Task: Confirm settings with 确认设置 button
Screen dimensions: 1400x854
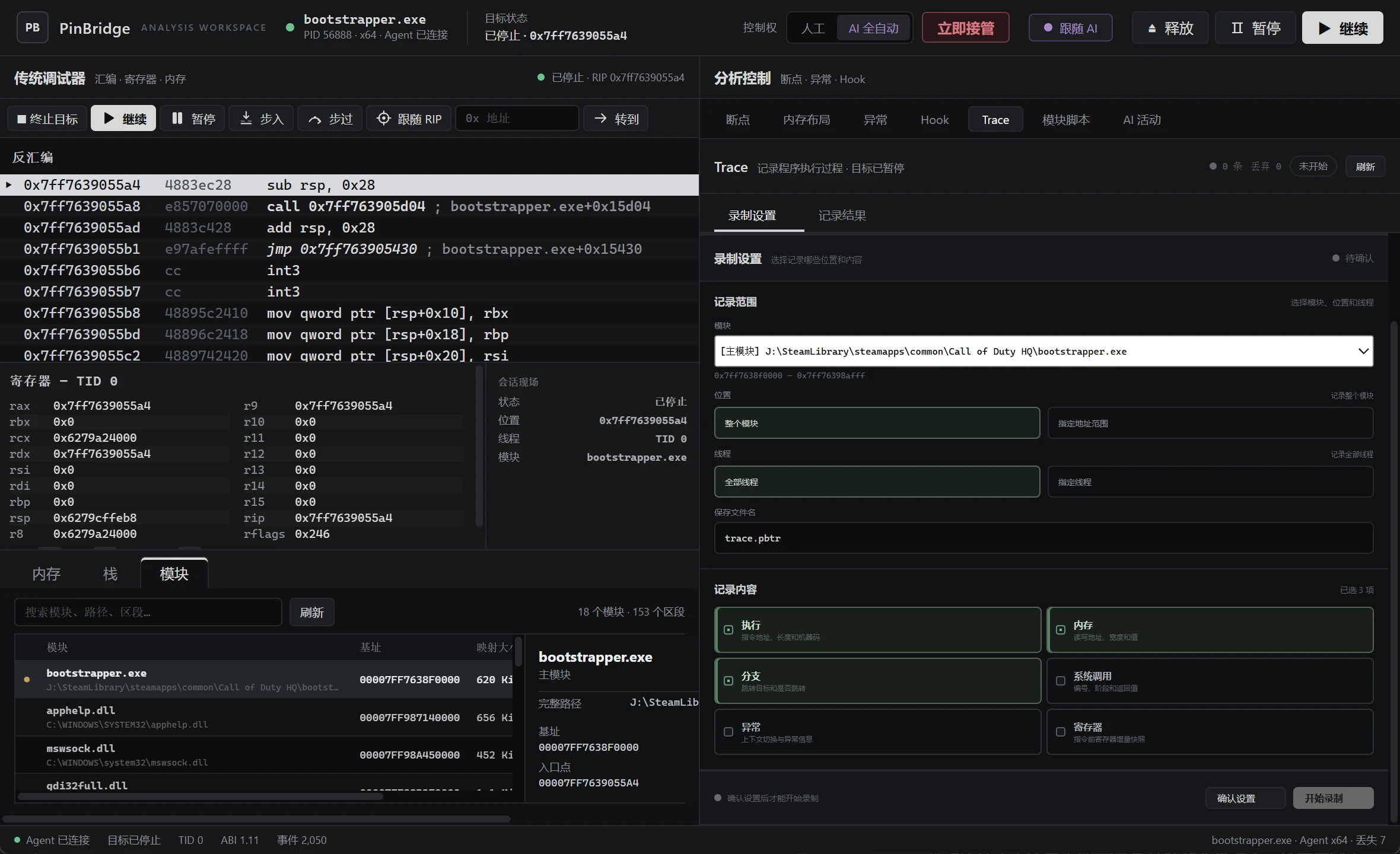Action: point(1245,798)
